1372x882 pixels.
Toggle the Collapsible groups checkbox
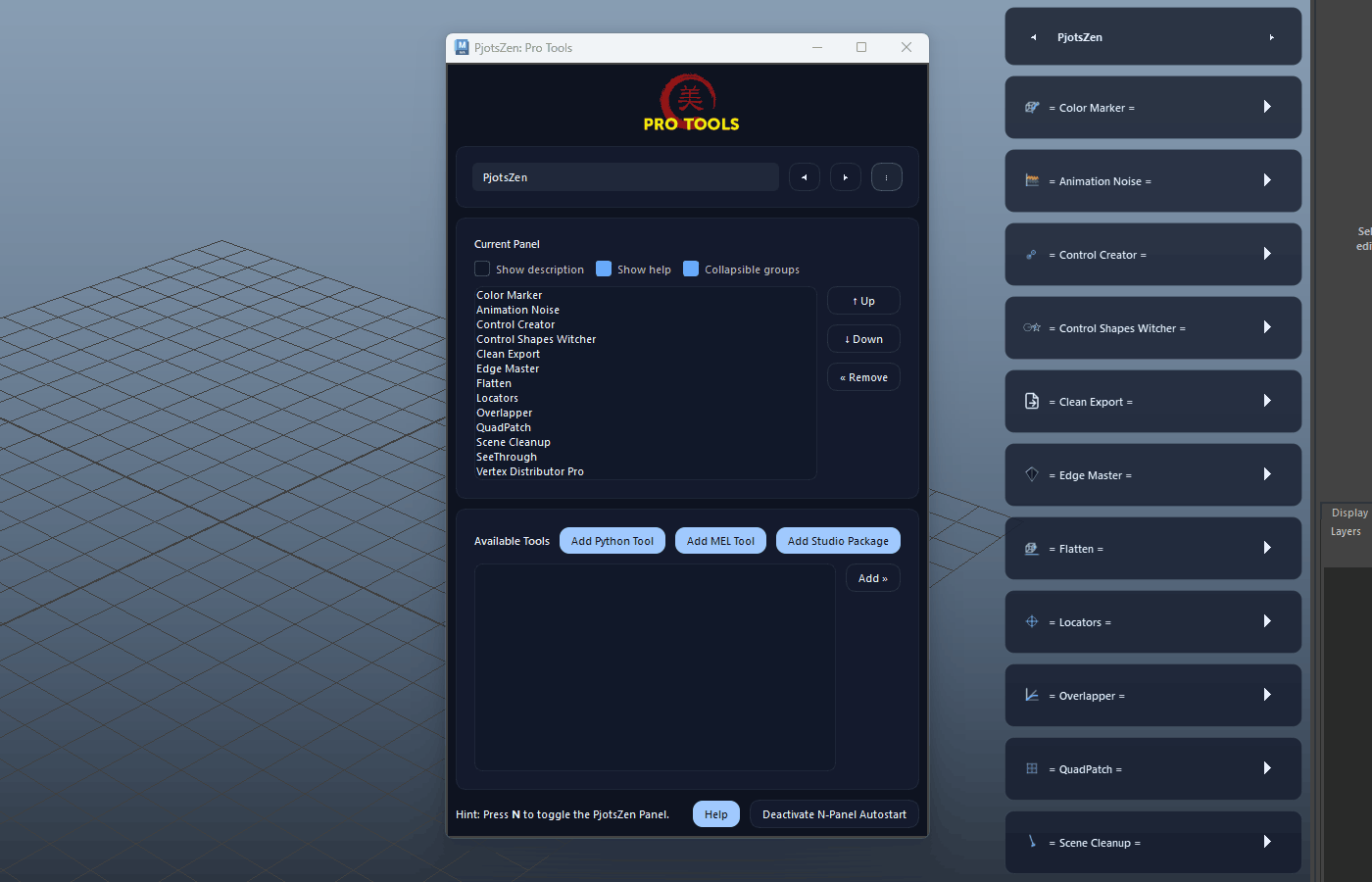pyautogui.click(x=691, y=269)
